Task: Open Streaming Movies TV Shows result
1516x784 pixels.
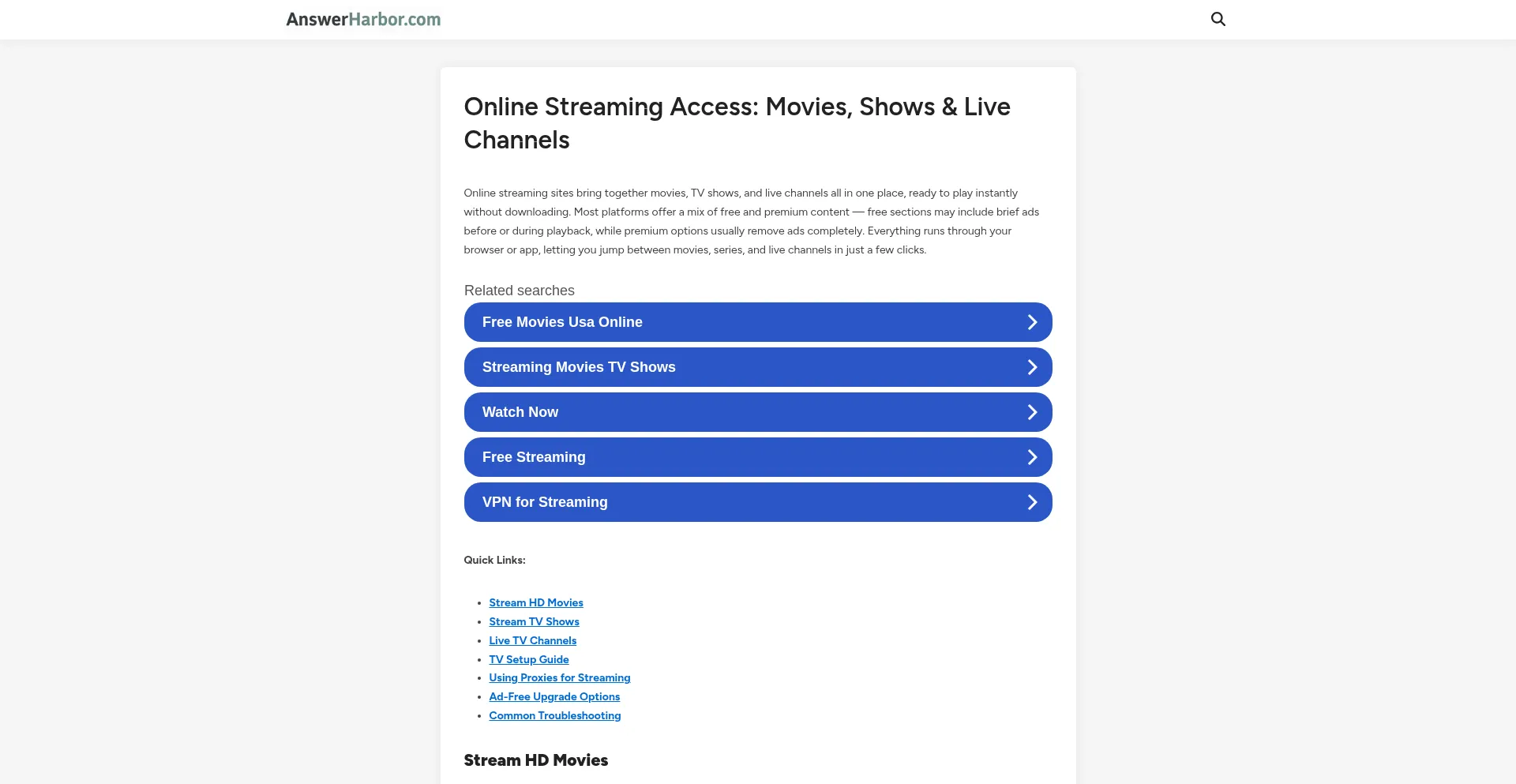Action: coord(579,367)
